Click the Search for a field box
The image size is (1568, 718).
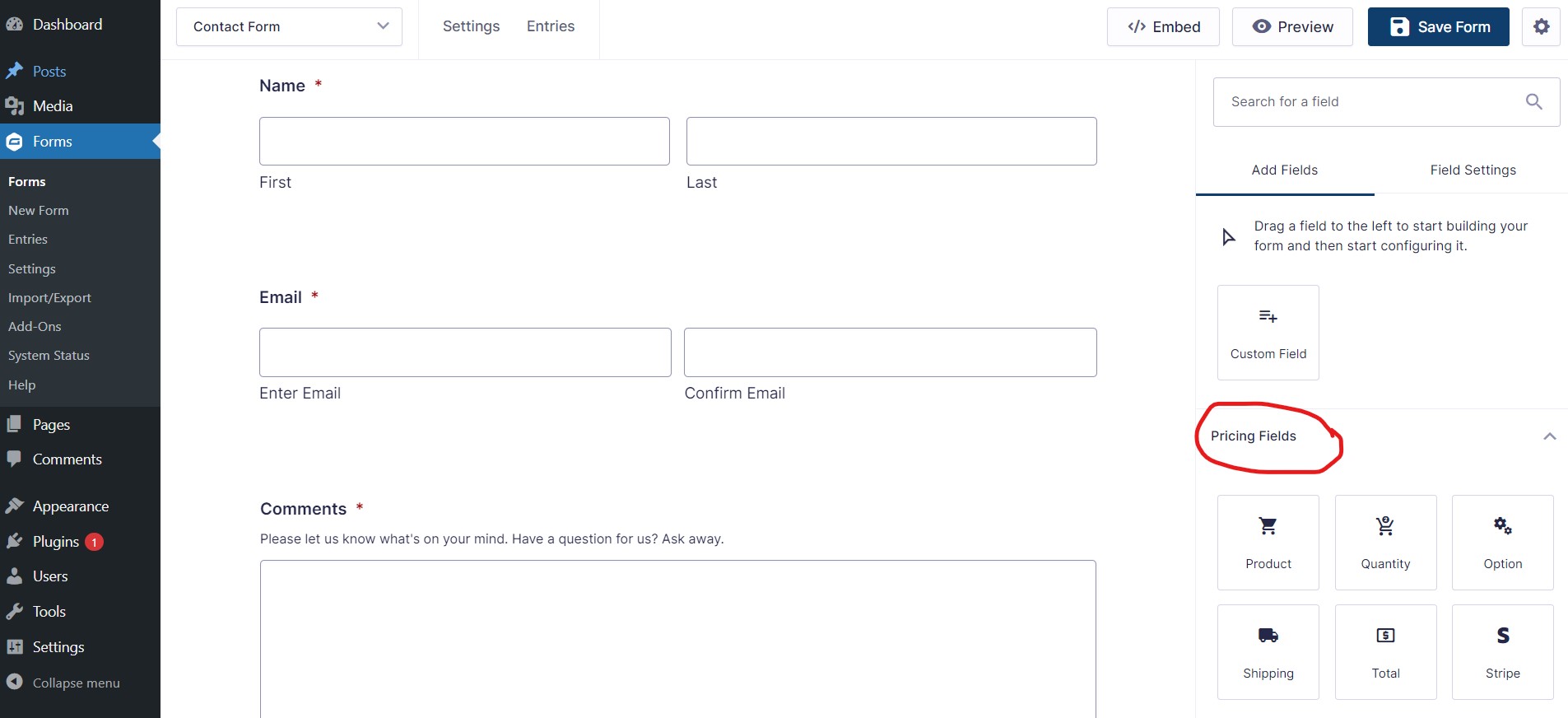(x=1386, y=102)
